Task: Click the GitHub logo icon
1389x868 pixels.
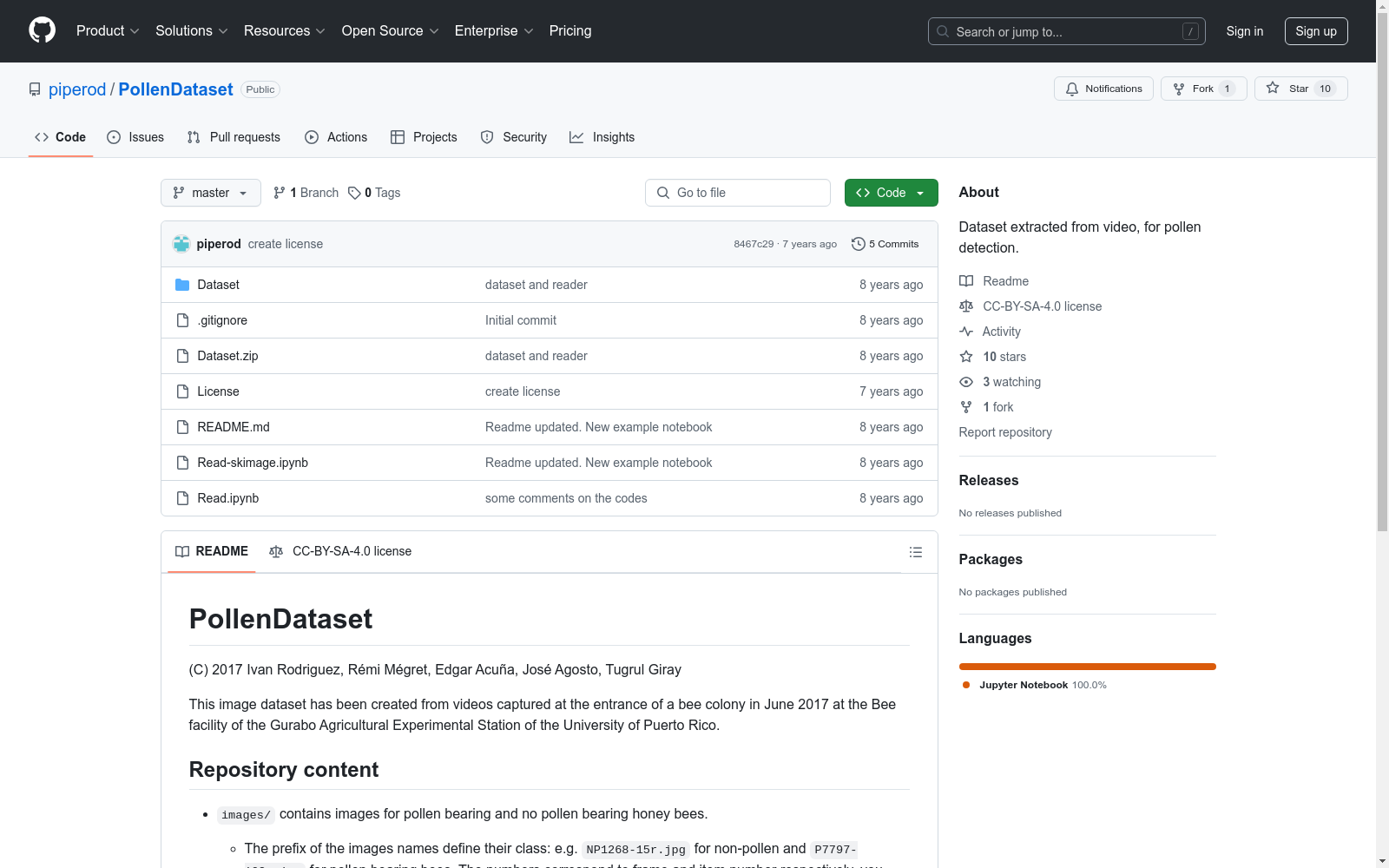Action: coord(42,30)
